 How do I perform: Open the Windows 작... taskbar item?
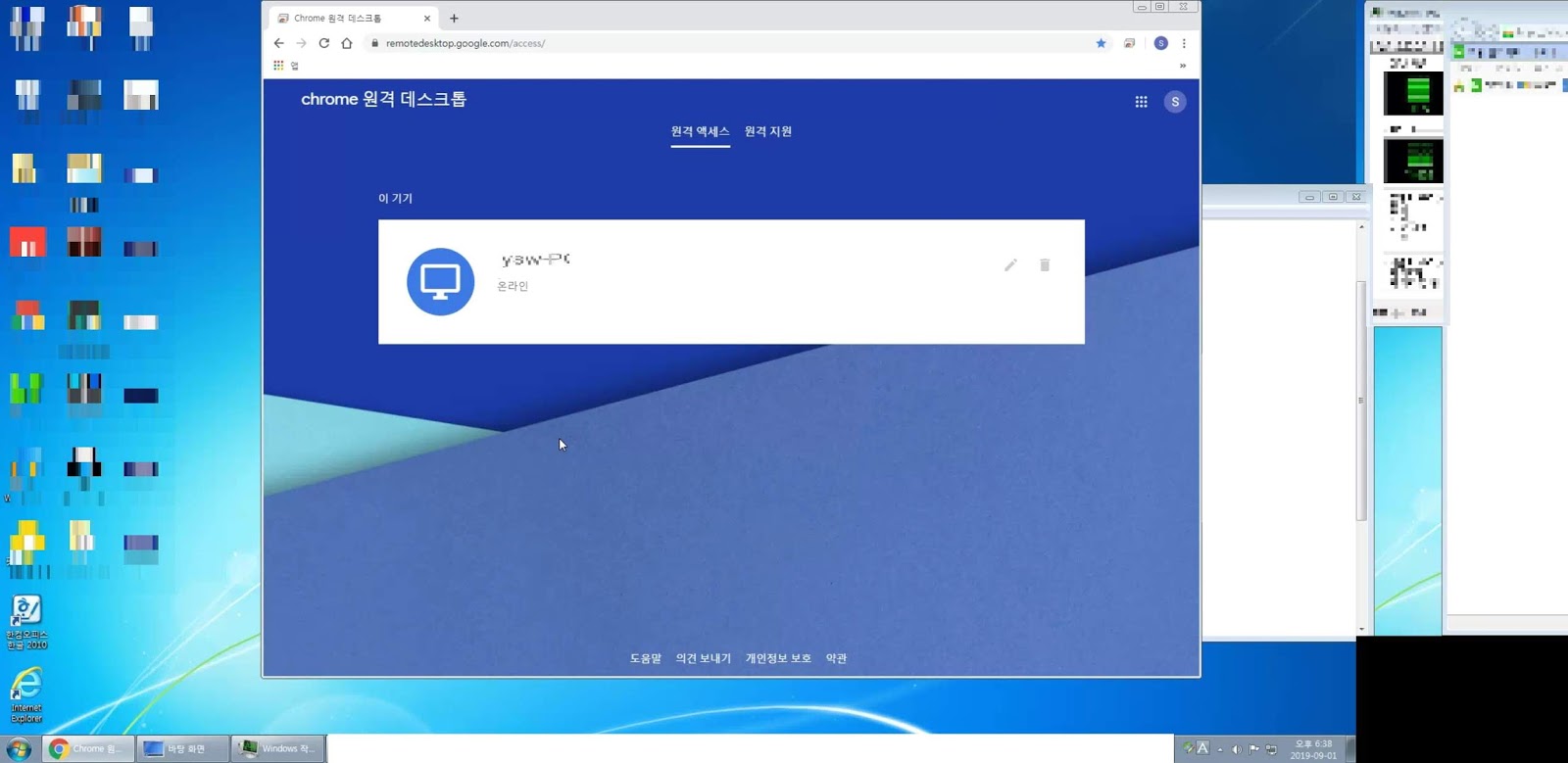(278, 748)
